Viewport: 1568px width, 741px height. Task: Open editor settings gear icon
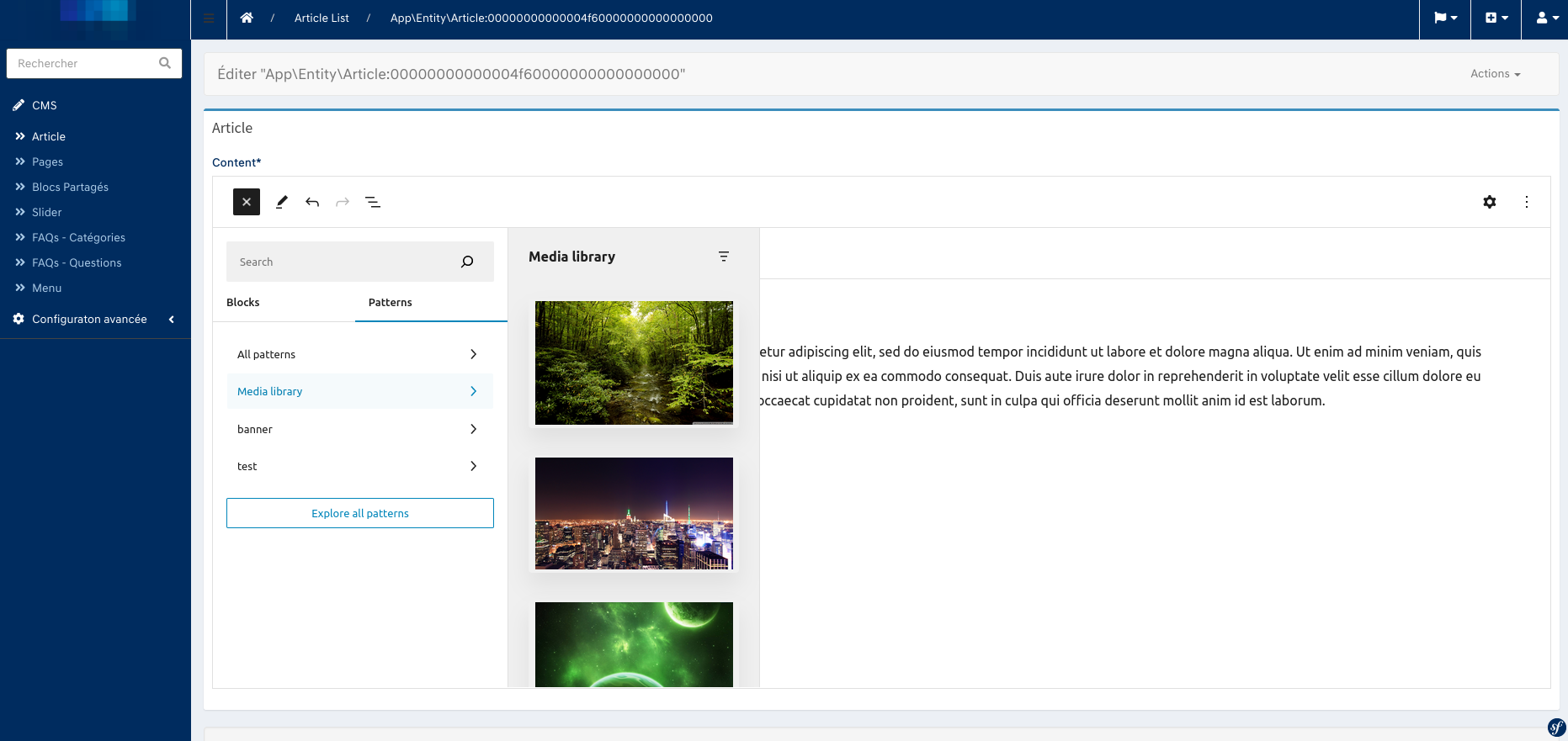(x=1489, y=202)
